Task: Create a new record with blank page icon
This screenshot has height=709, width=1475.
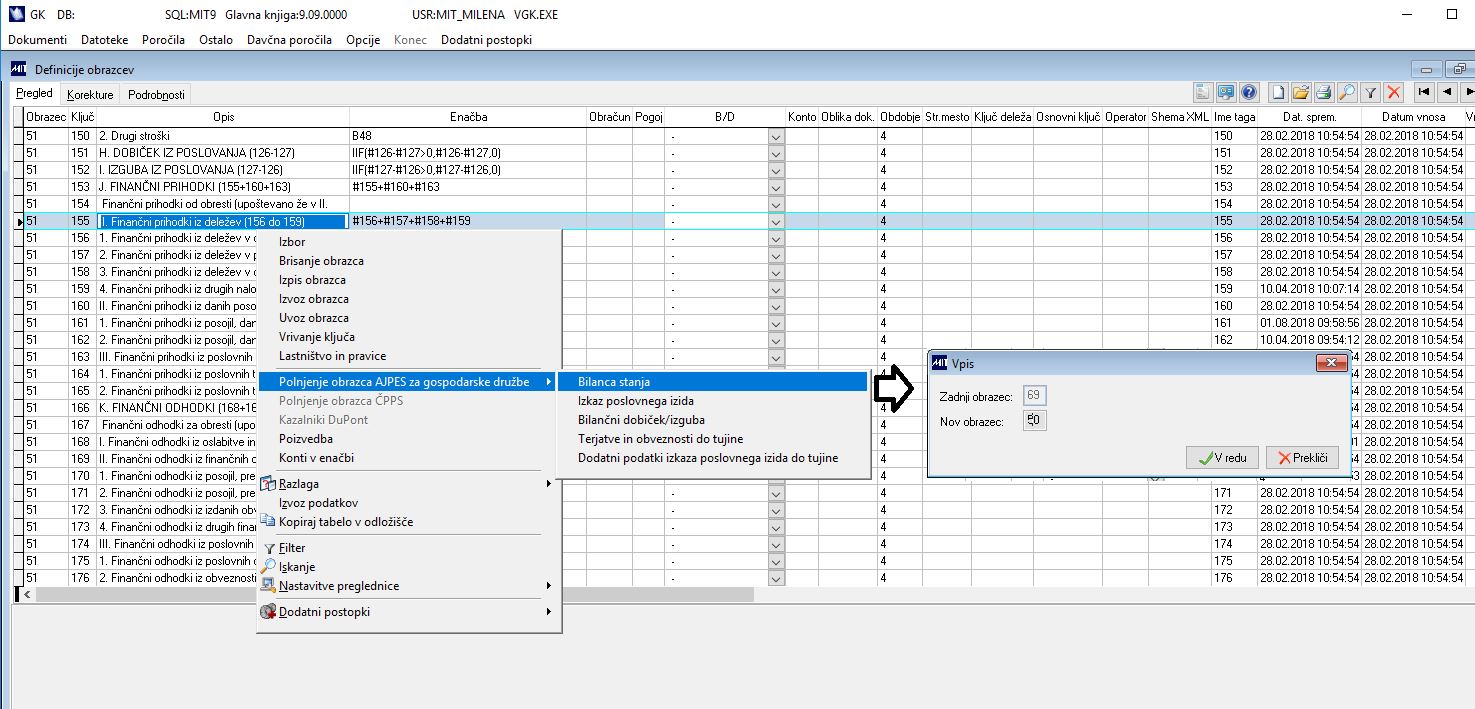Action: point(1278,92)
